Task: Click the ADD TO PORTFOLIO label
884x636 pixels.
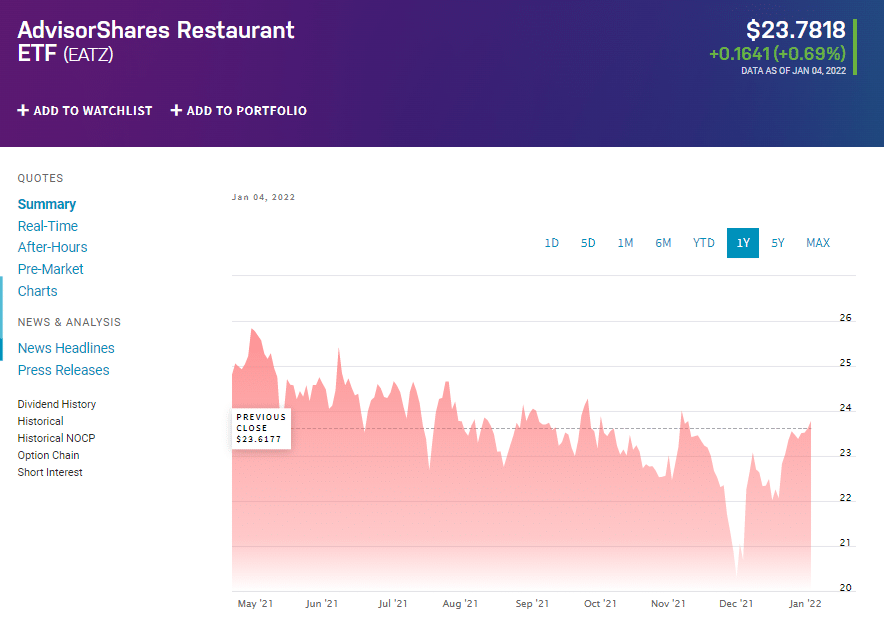Action: point(247,111)
